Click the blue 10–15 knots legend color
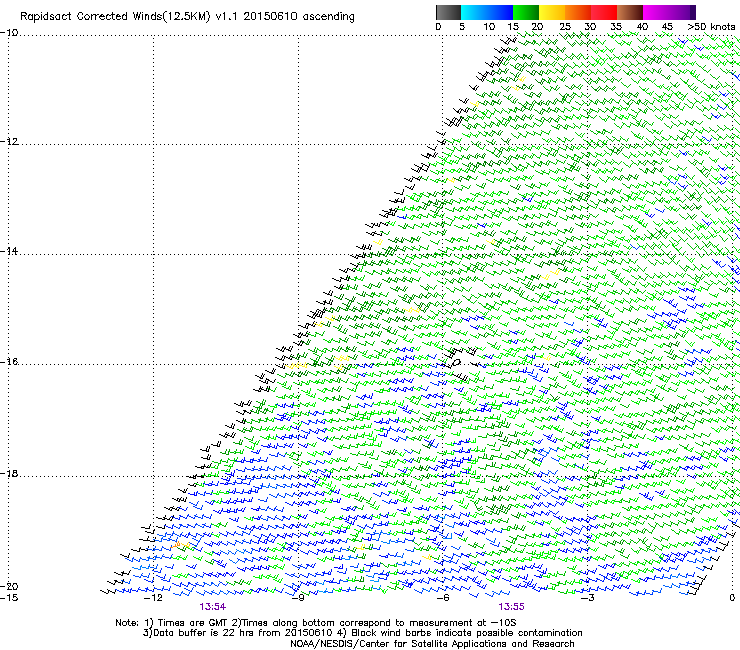The height and width of the screenshot is (650, 740). [x=500, y=12]
